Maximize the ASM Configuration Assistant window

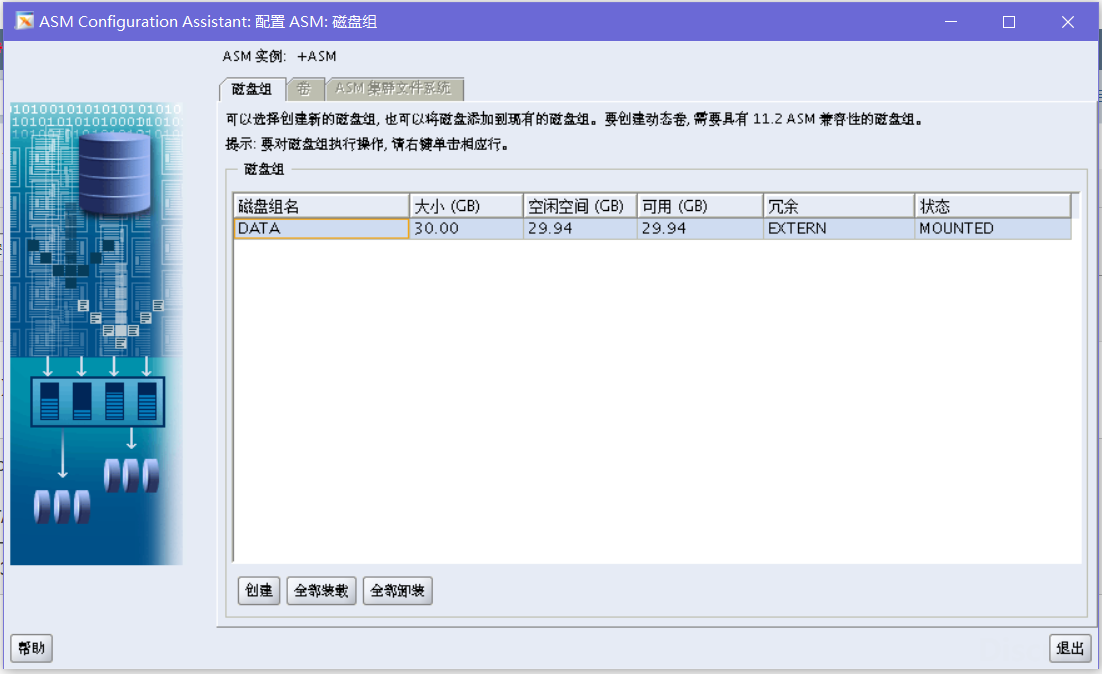pyautogui.click(x=1009, y=21)
